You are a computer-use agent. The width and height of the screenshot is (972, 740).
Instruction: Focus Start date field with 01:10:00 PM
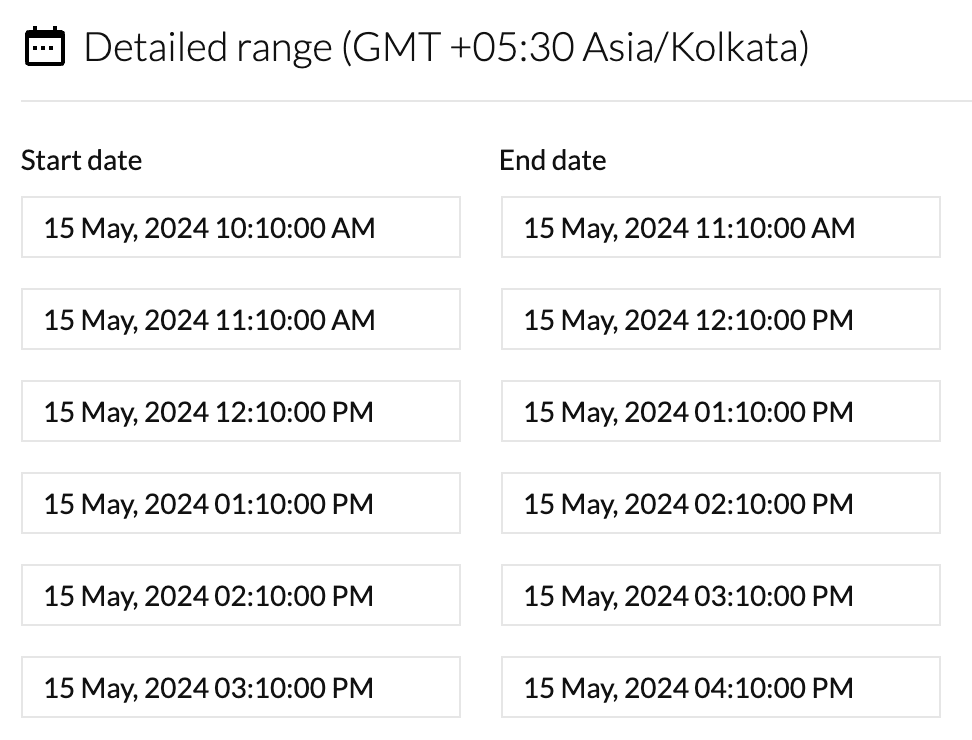240,503
